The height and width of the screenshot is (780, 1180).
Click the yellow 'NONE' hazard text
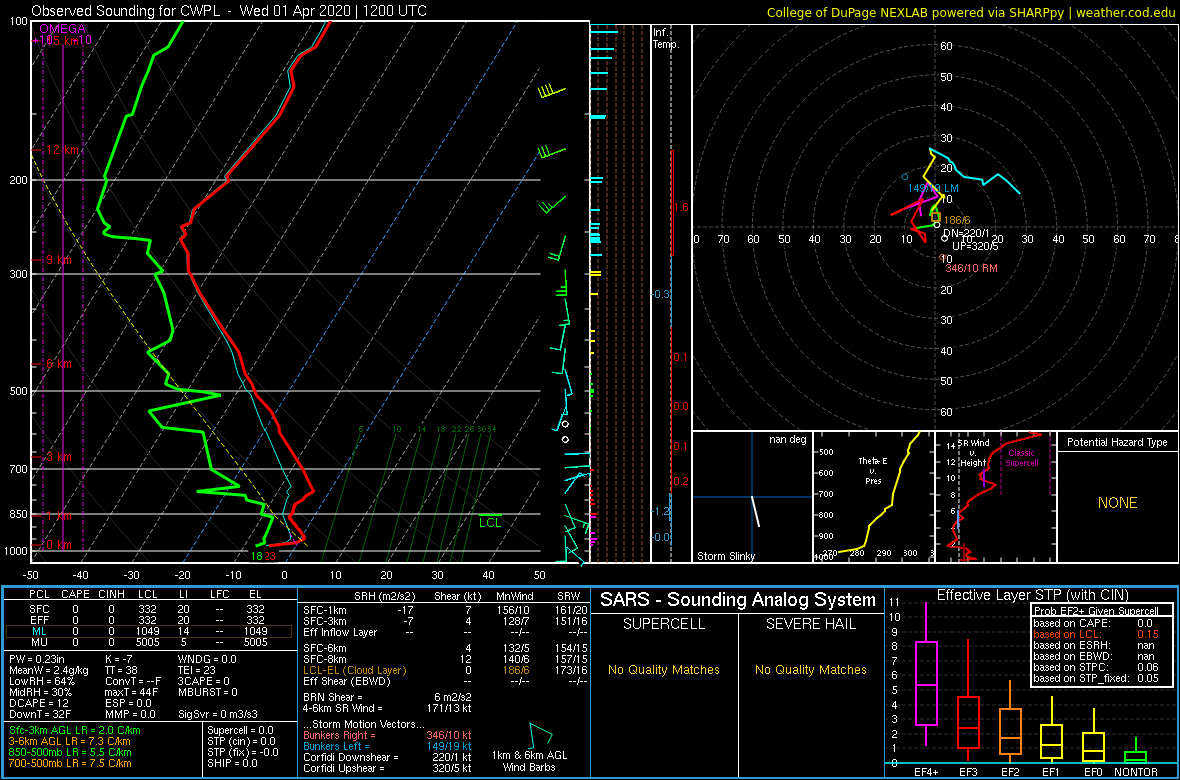[1117, 503]
